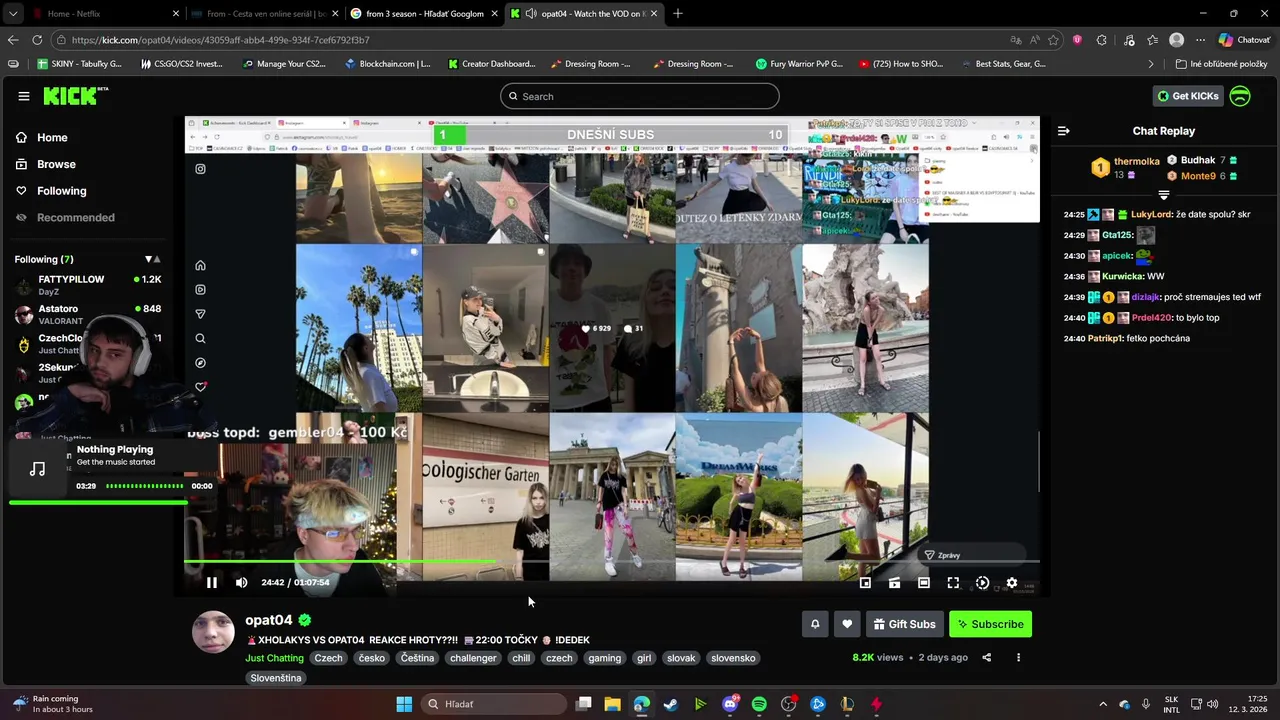
Task: Open the three-dot more options menu
Action: tap(1018, 658)
